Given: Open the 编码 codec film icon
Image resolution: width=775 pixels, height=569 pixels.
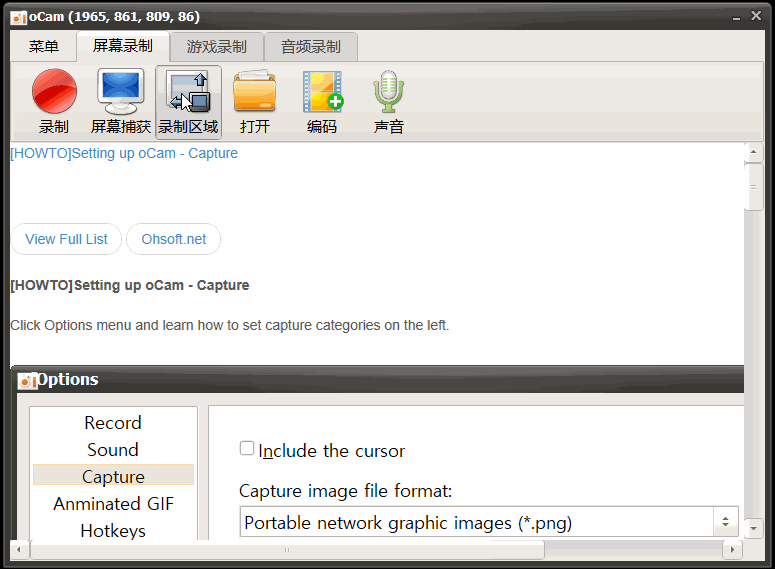Looking at the screenshot, I should tap(322, 101).
